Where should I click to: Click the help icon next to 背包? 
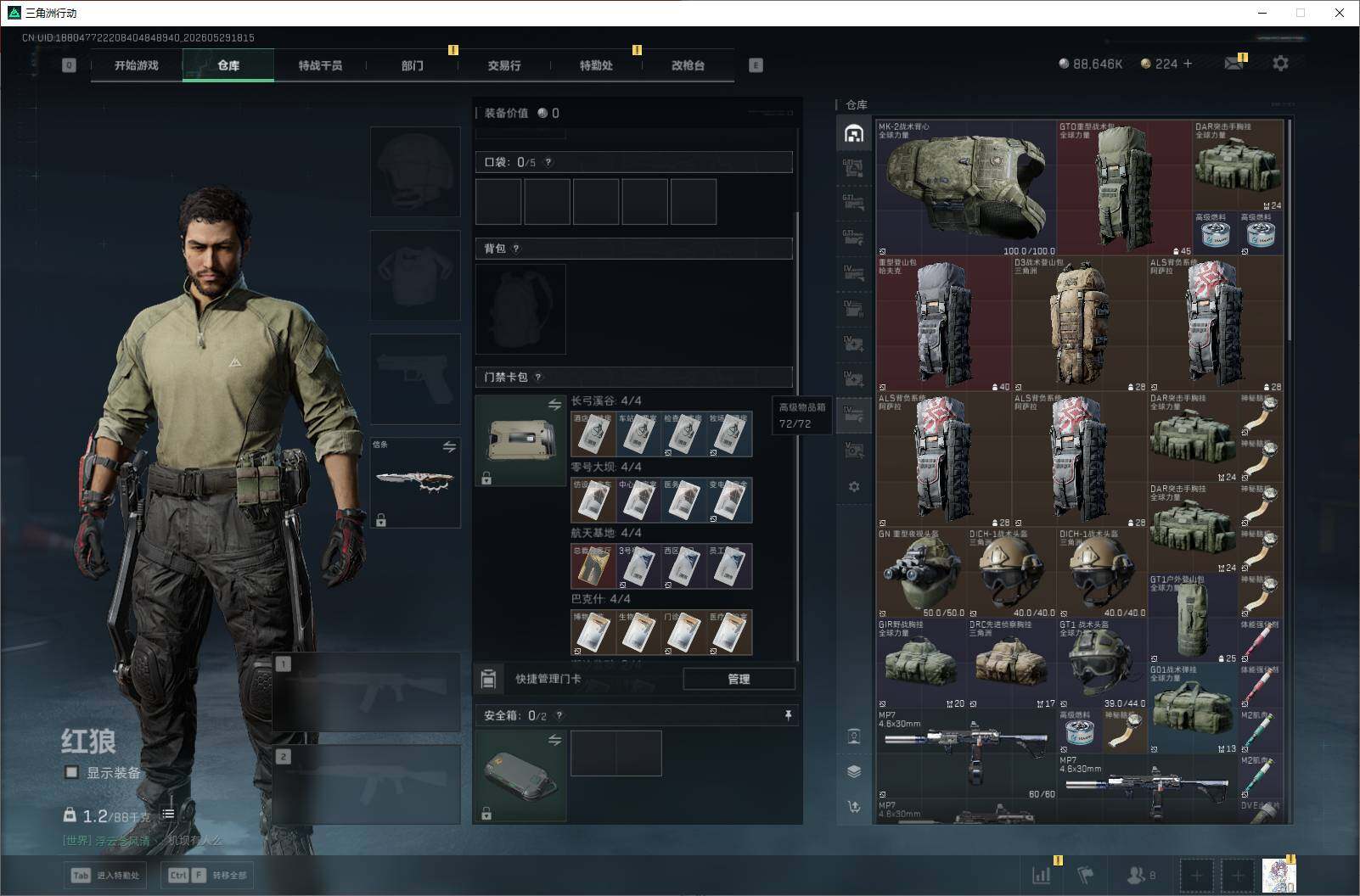click(516, 249)
